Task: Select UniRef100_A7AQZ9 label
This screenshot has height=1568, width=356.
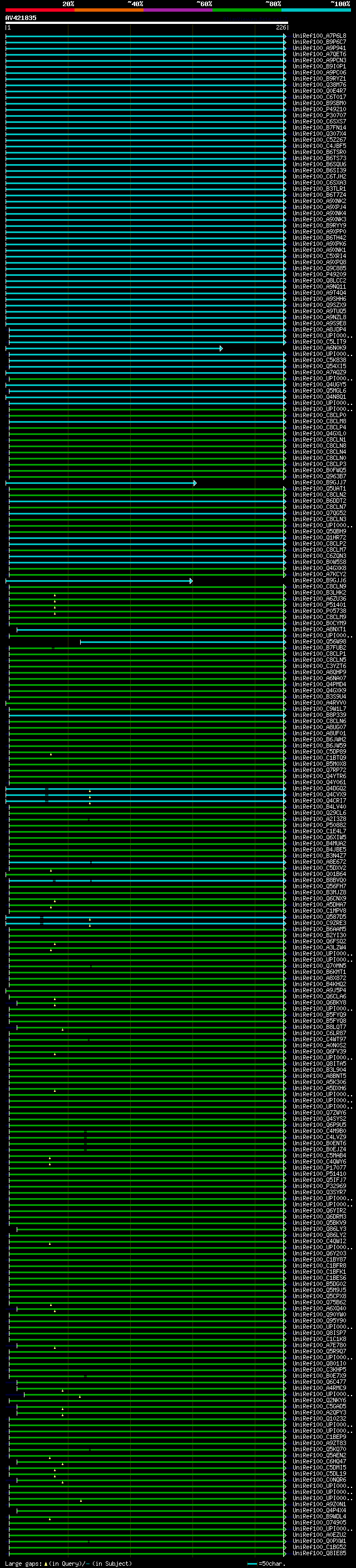Action: pyautogui.click(x=319, y=373)
